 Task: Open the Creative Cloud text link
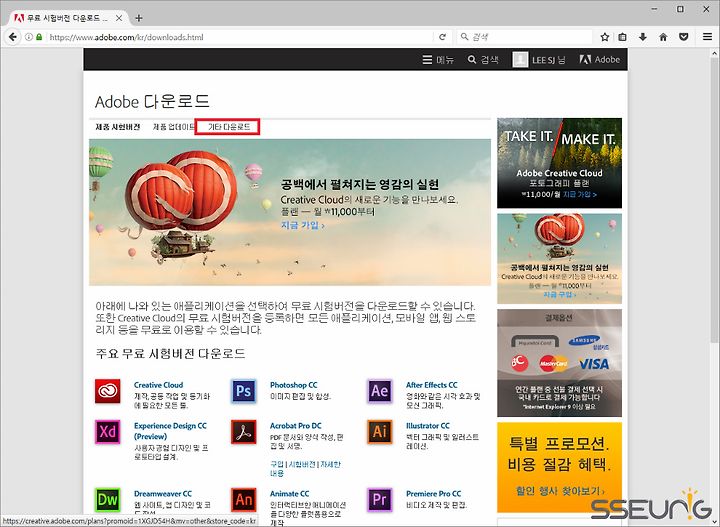click(158, 385)
